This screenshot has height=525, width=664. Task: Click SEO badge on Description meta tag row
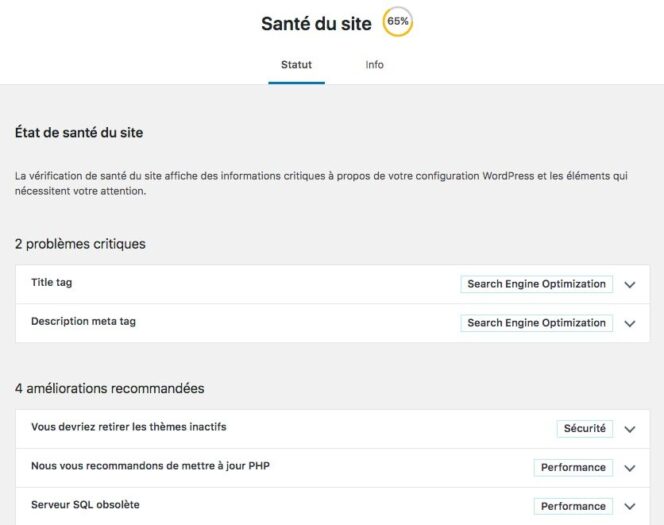pyautogui.click(x=537, y=323)
